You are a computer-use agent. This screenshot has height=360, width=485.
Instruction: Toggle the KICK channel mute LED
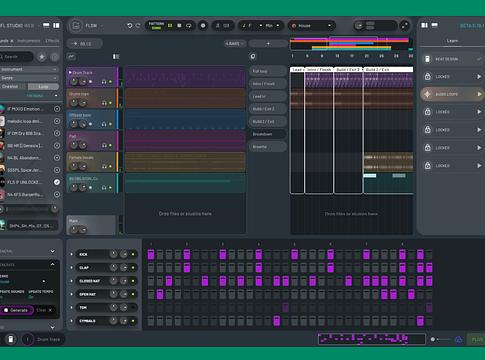133,254
